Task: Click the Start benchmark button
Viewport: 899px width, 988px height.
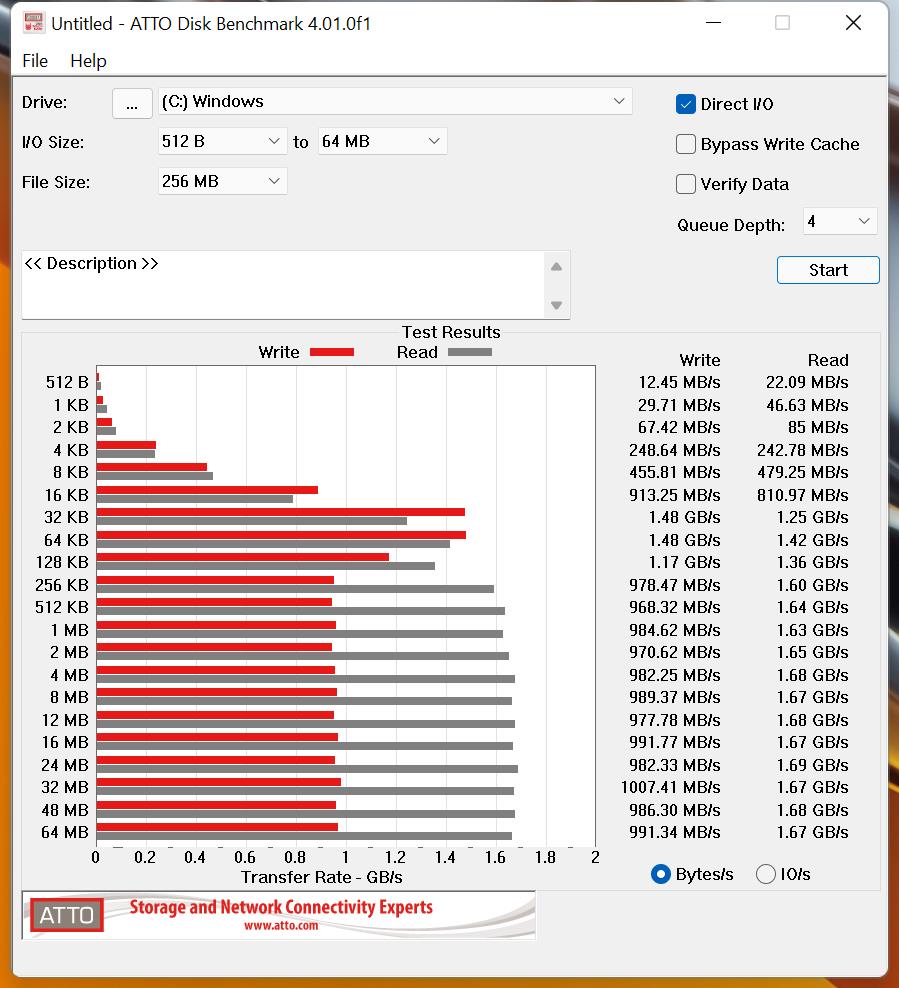Action: [x=828, y=270]
